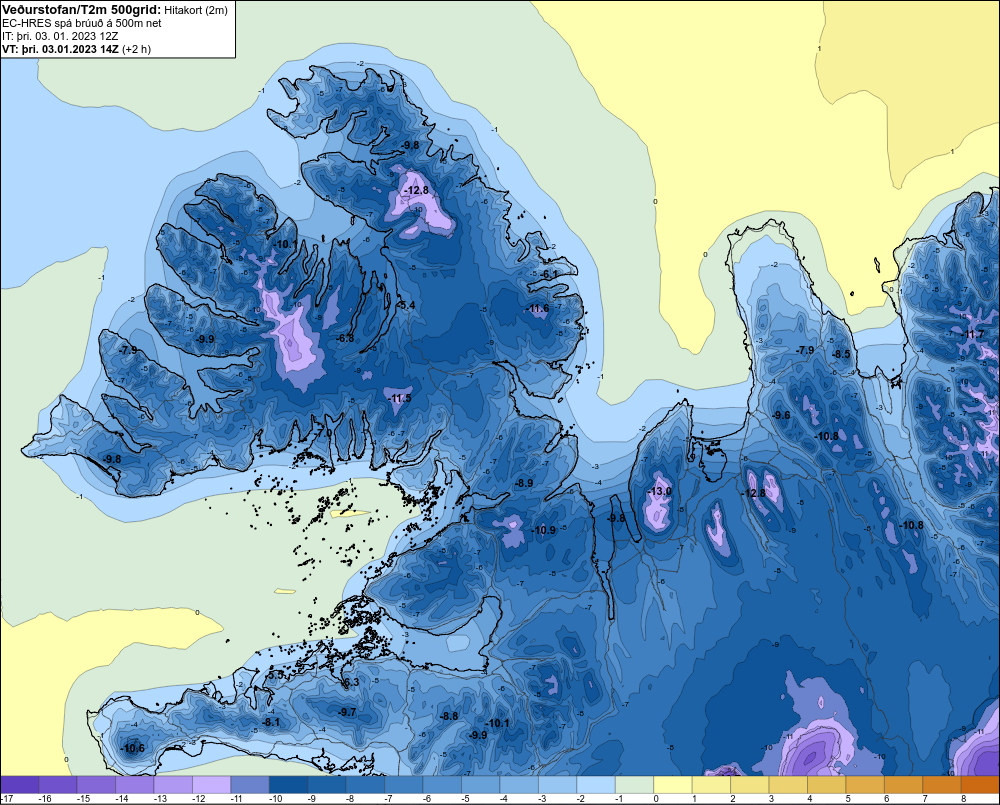Image resolution: width=1000 pixels, height=805 pixels.
Task: Select the -9.7 temperature label
Action: coord(346,712)
